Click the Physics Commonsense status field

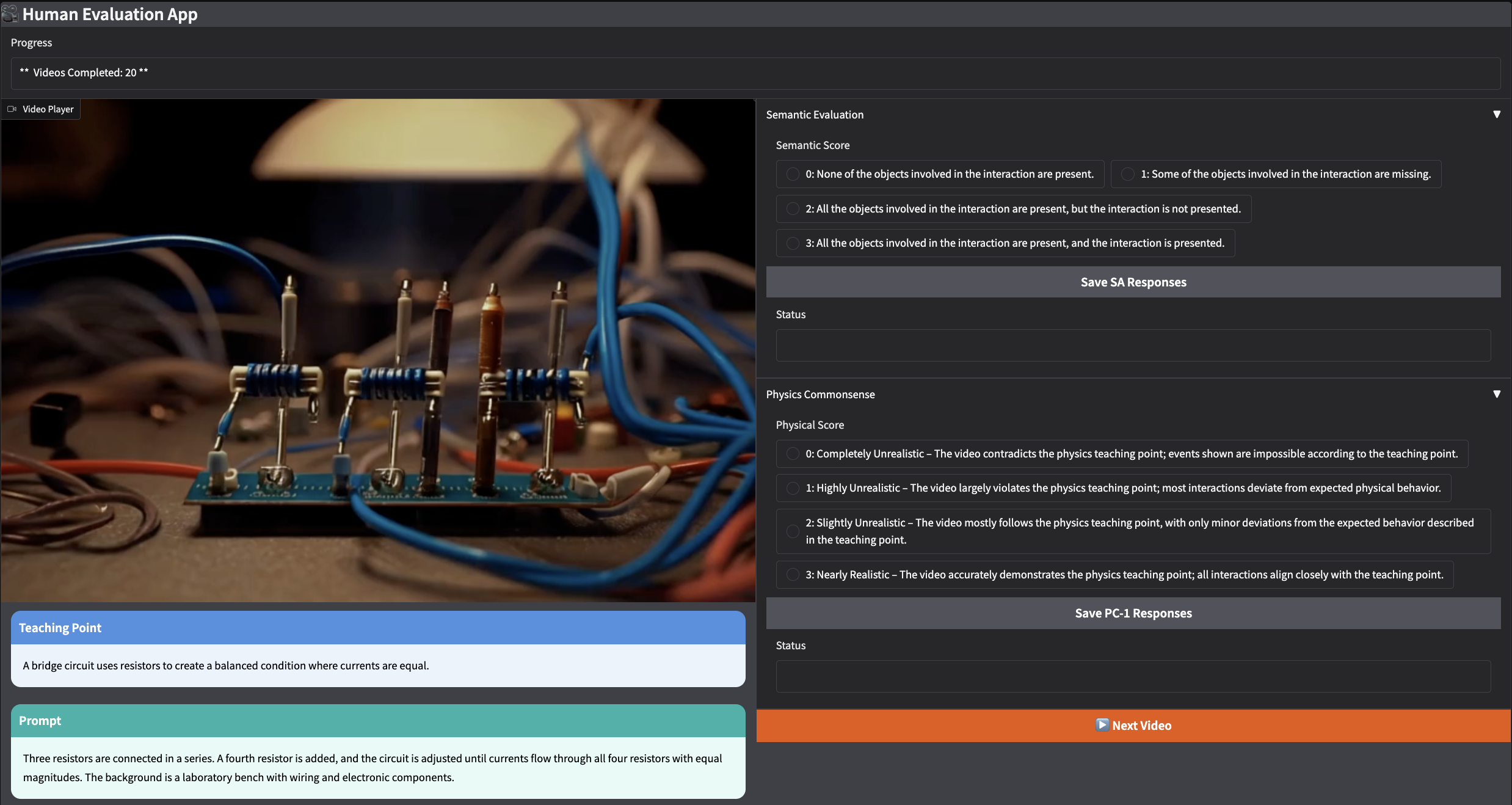[x=1133, y=676]
